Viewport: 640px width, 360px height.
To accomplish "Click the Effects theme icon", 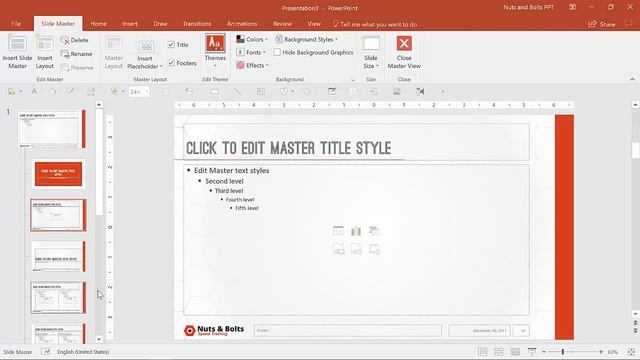I will point(240,65).
